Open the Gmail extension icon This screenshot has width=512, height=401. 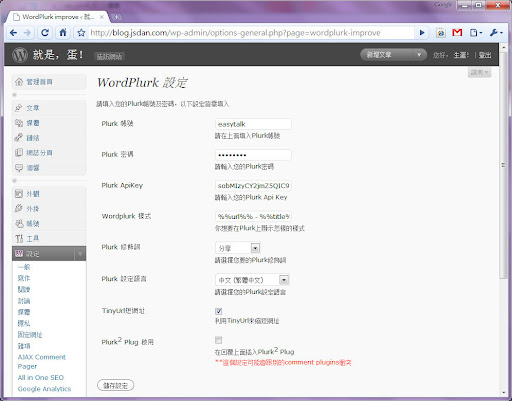[457, 33]
